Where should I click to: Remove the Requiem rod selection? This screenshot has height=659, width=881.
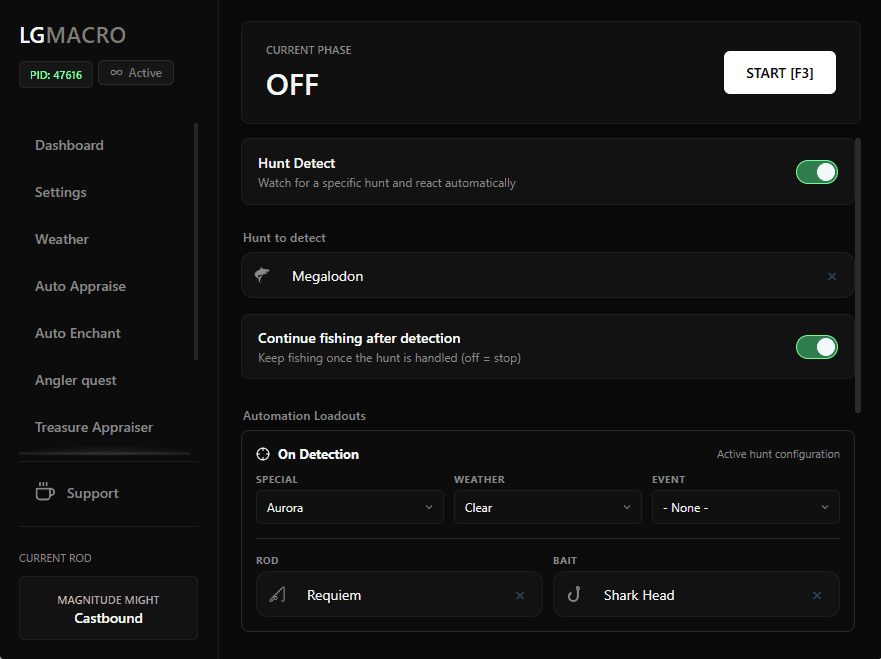click(x=520, y=596)
